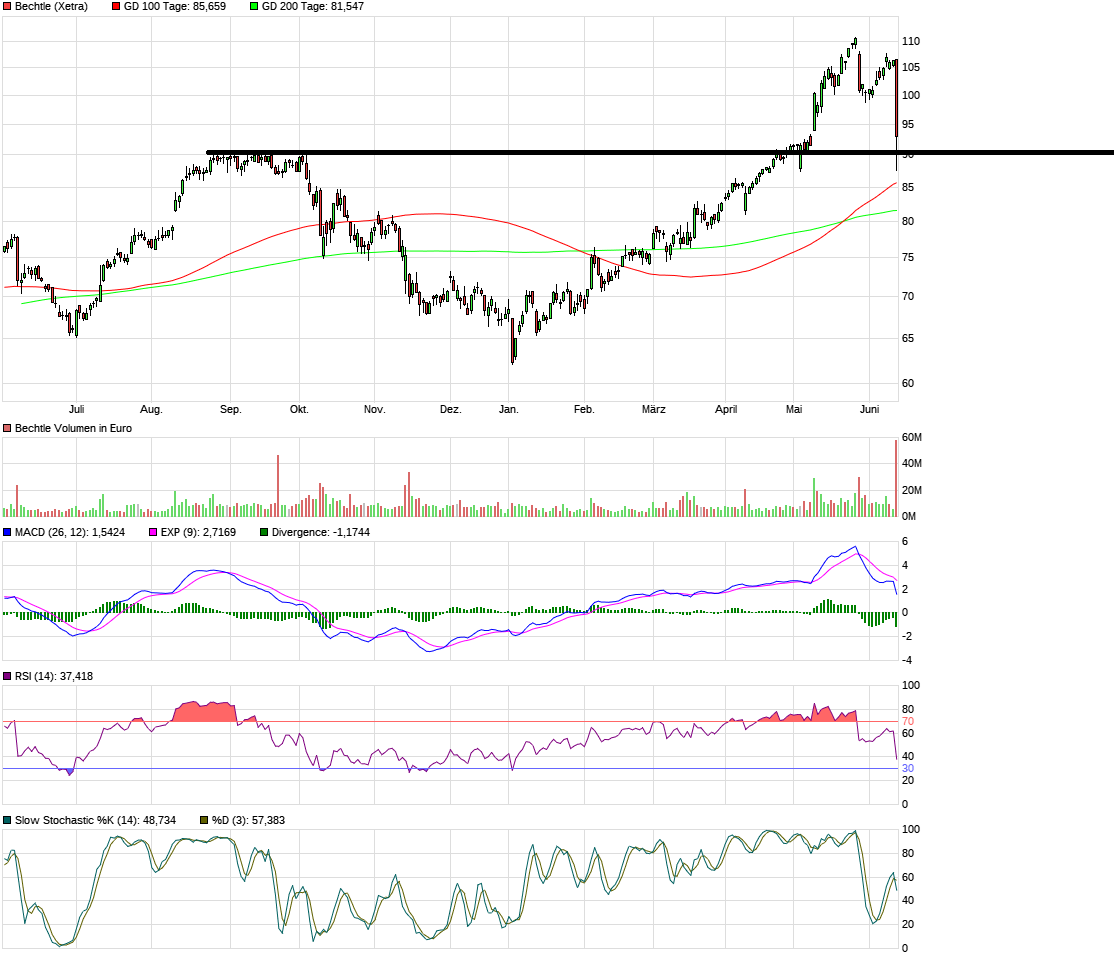Select the Okt. label on time axis
1114x958 pixels.
(299, 409)
